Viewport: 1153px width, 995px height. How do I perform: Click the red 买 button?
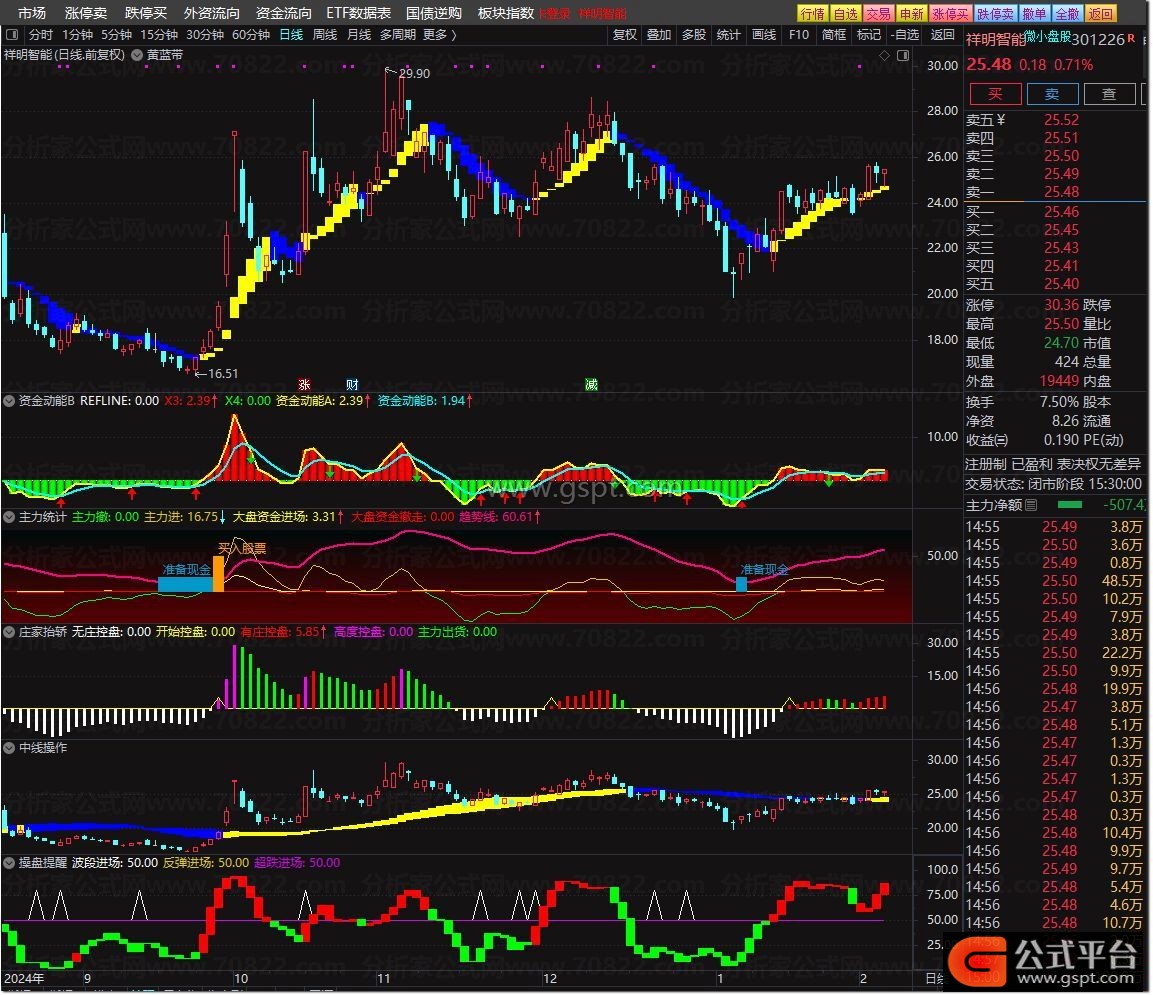point(995,93)
